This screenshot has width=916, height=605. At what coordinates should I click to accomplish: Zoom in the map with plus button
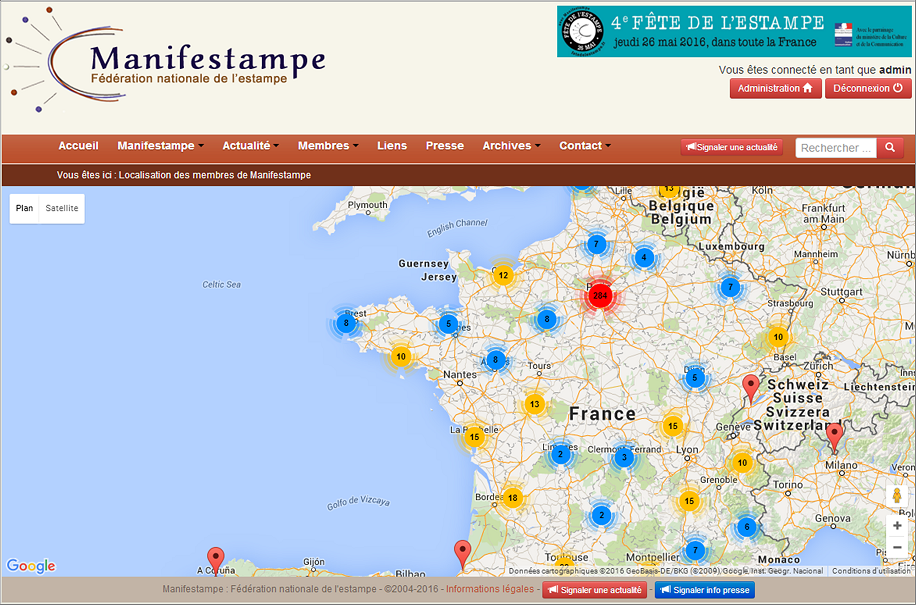(x=897, y=525)
